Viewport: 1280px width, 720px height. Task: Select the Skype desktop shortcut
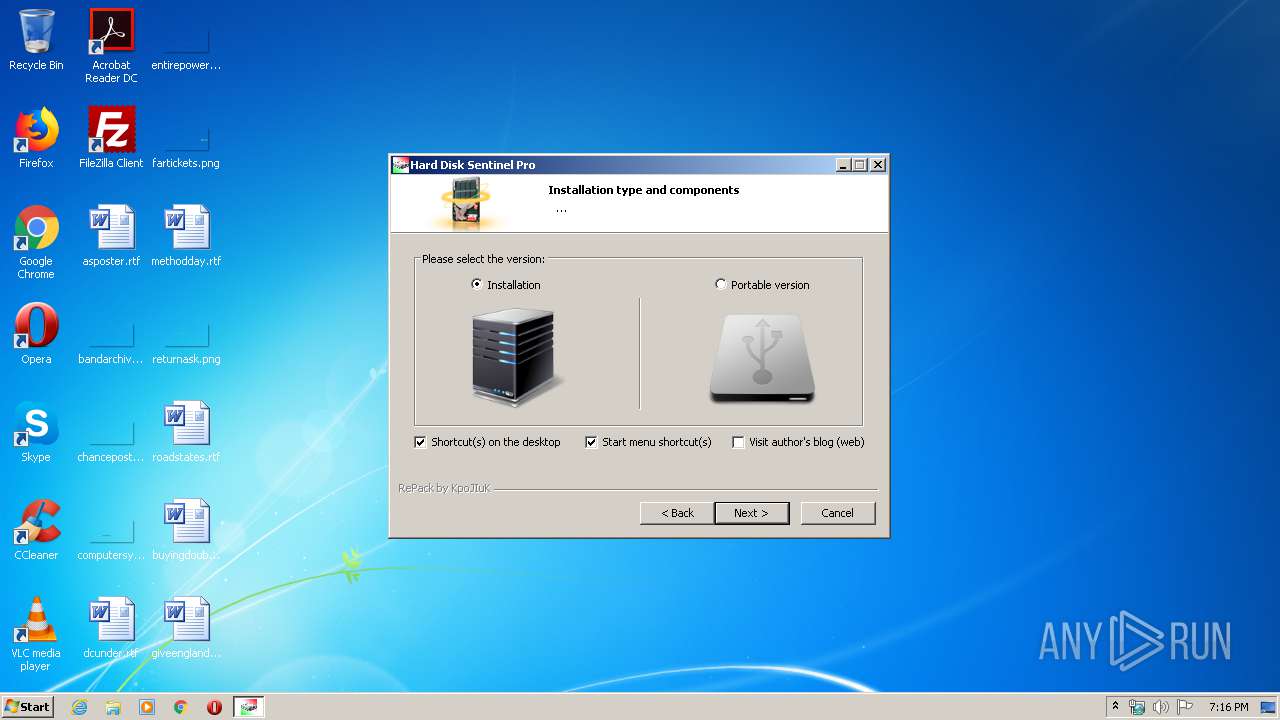(x=36, y=432)
